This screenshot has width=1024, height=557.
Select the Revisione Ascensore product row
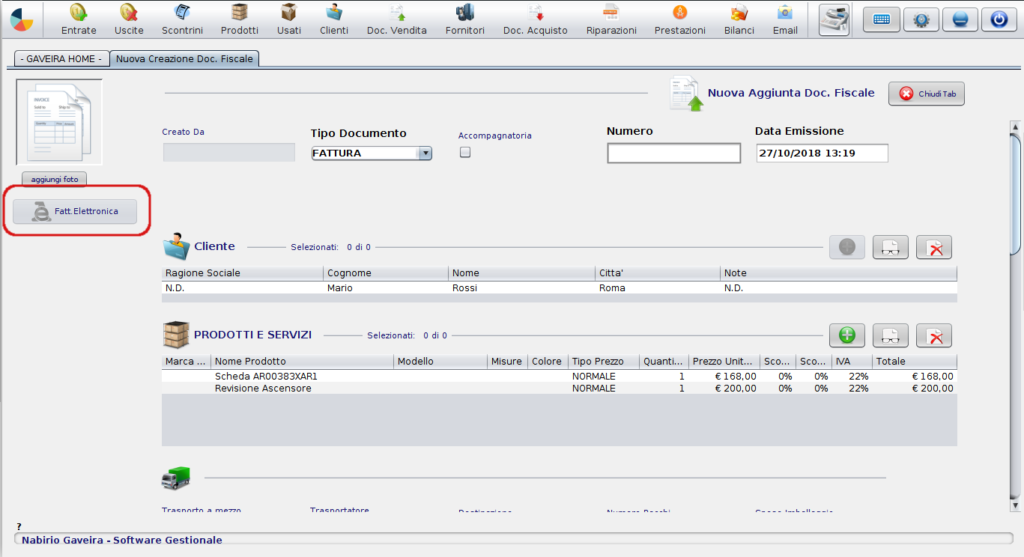(559, 388)
